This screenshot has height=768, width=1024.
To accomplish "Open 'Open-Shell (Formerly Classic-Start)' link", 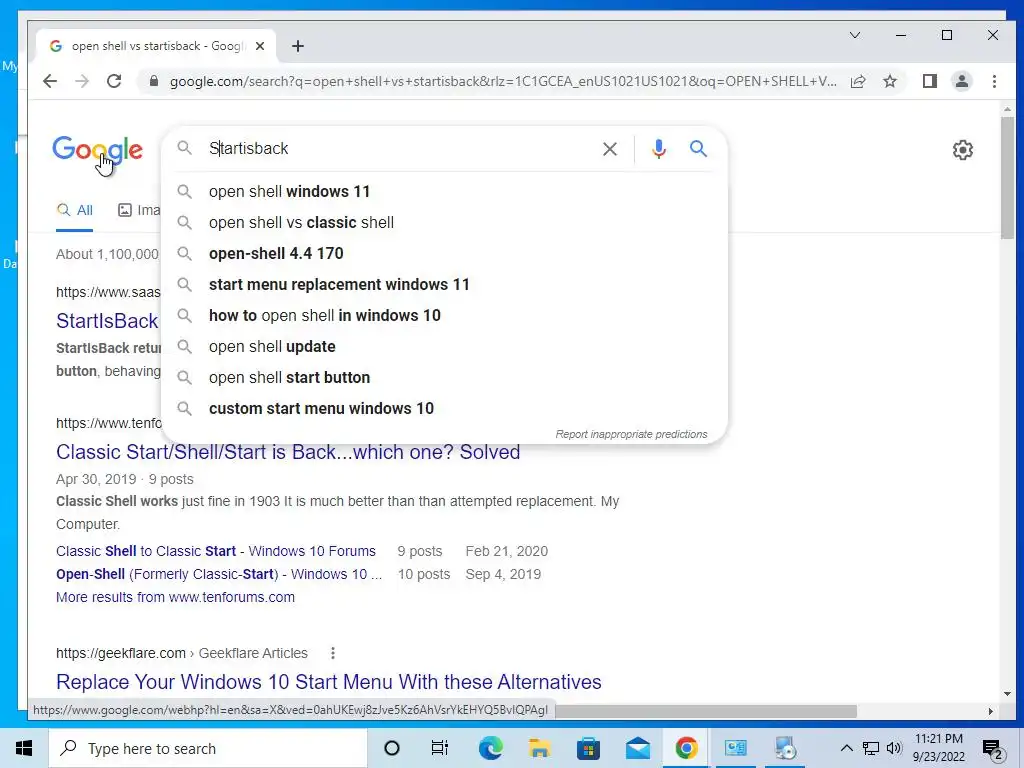I will pyautogui.click(x=219, y=574).
